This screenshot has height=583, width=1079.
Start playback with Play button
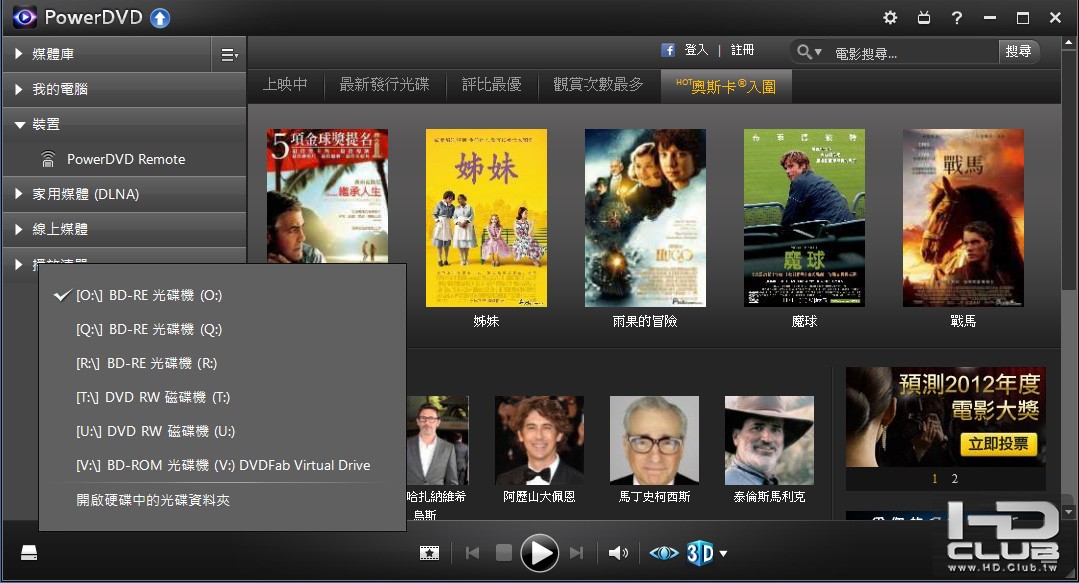pyautogui.click(x=540, y=553)
